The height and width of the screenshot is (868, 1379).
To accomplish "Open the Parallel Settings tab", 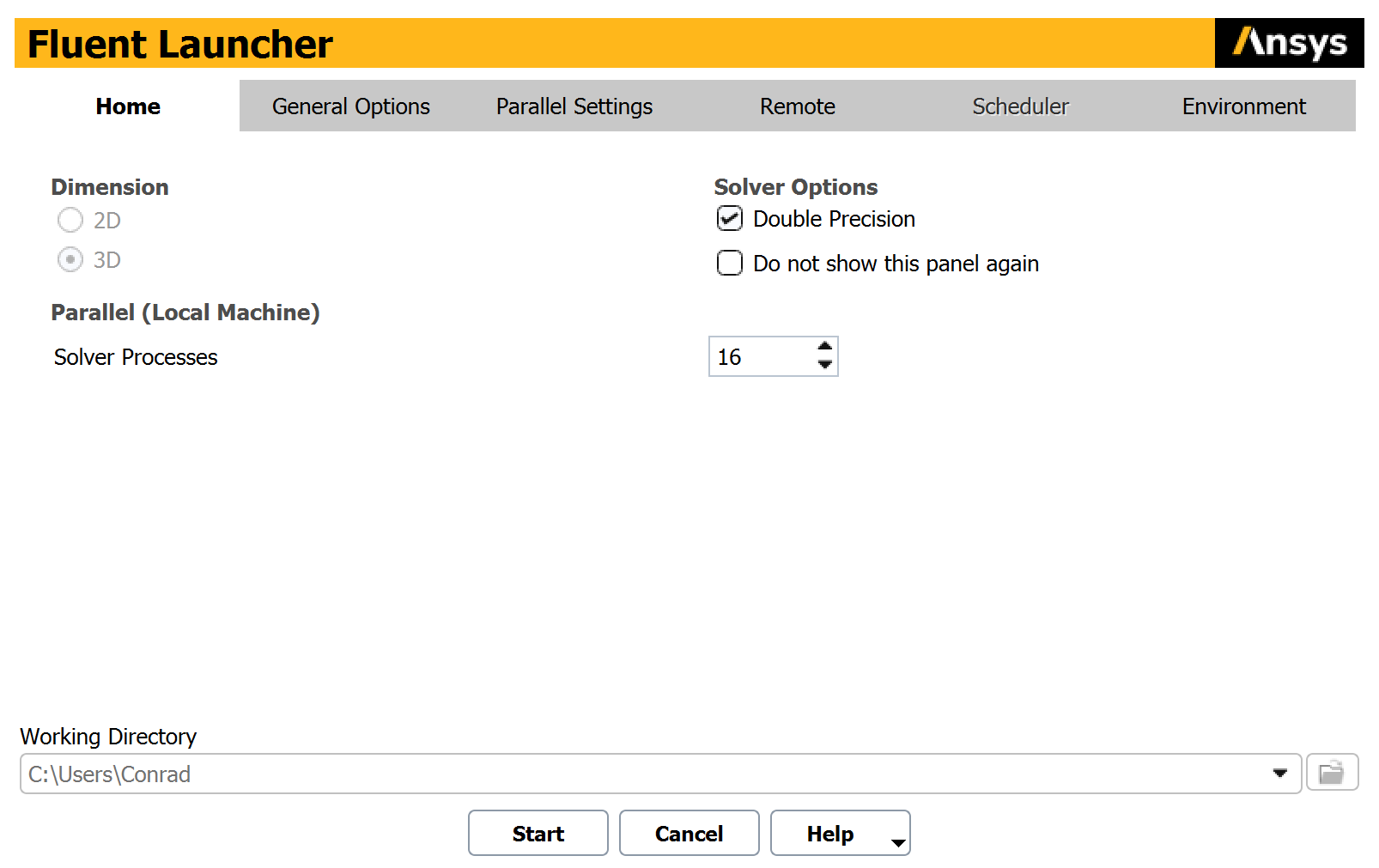I will [x=574, y=106].
